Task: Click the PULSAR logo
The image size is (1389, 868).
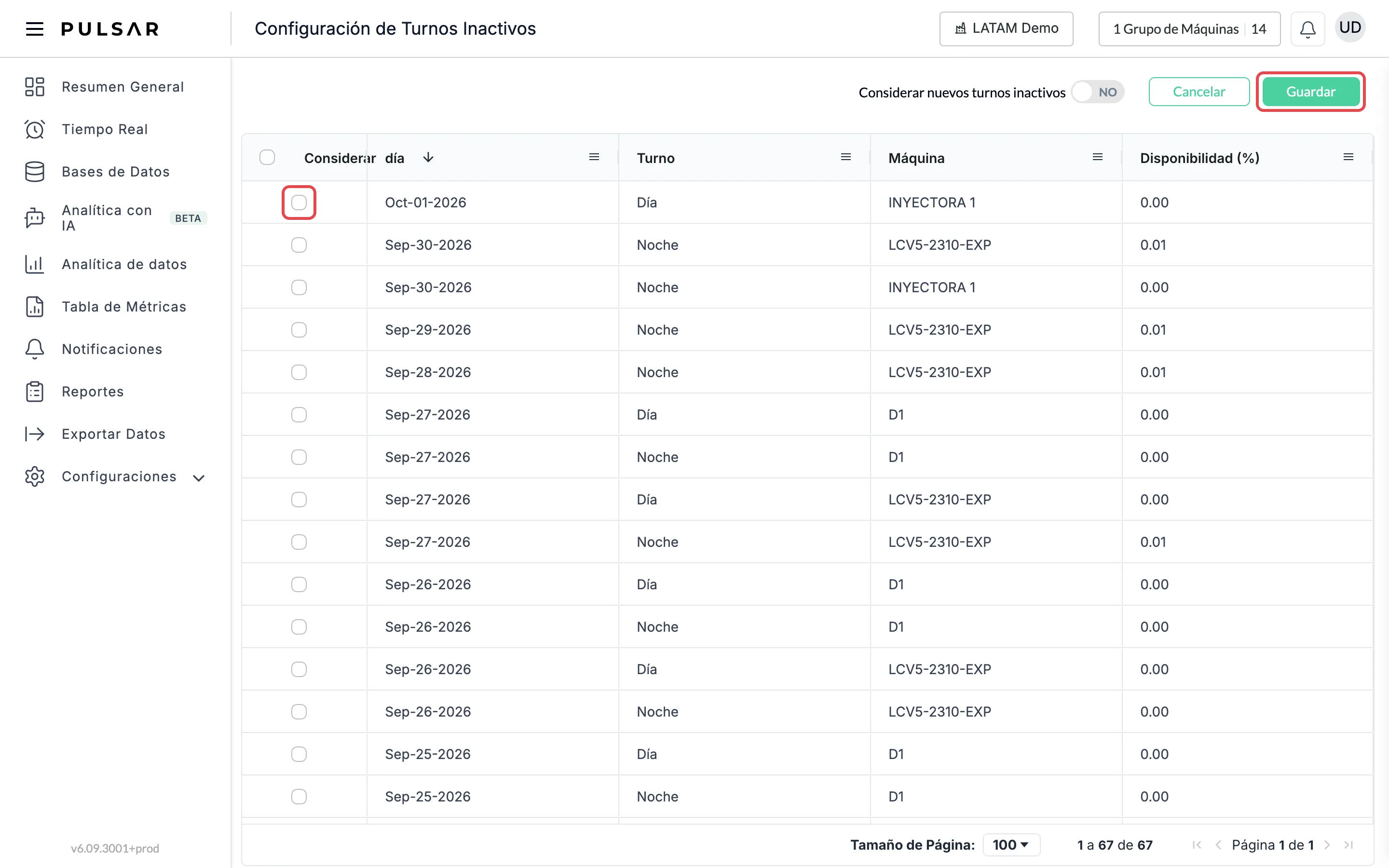Action: point(110,29)
